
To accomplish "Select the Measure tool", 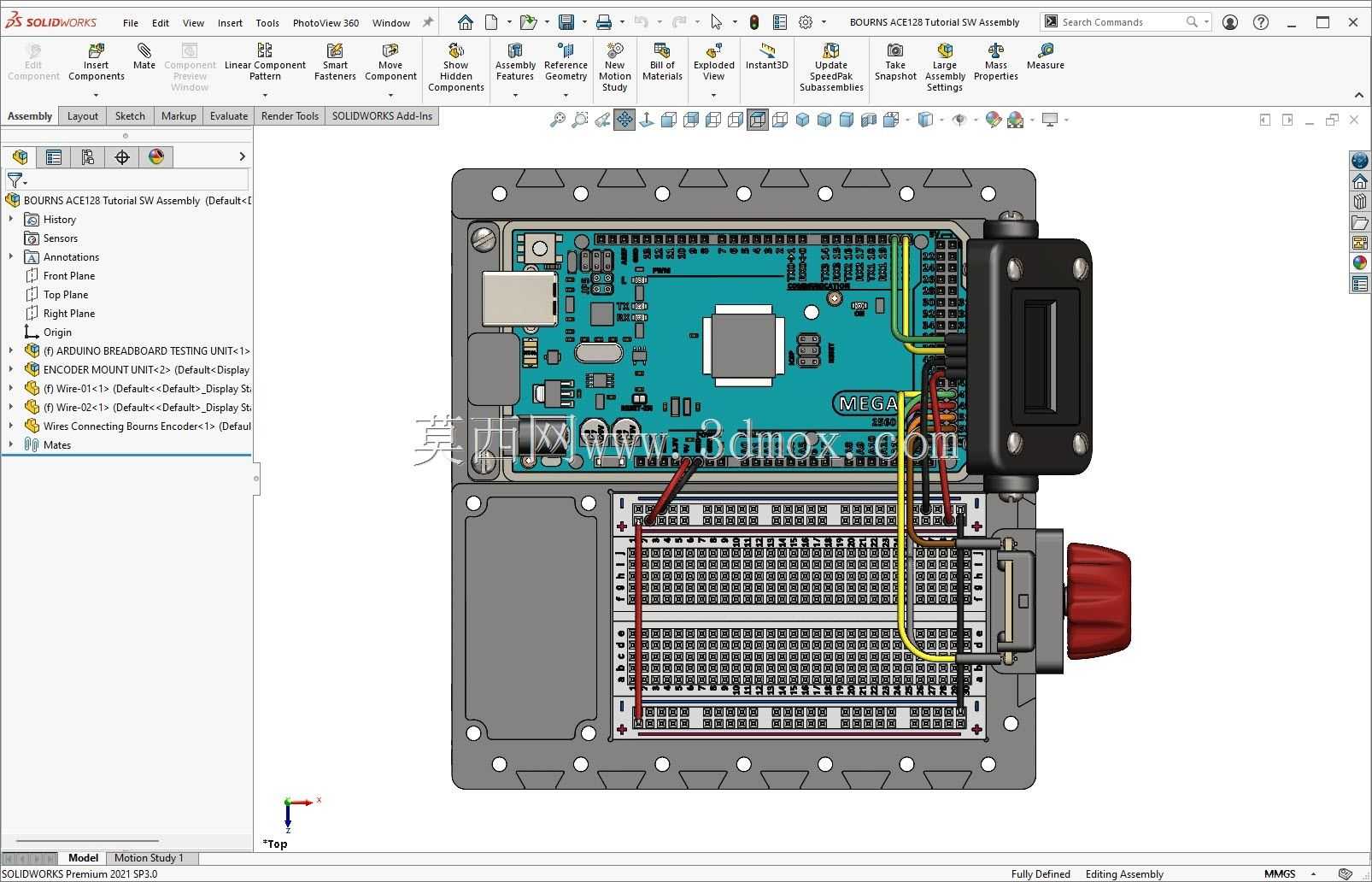I will pos(1046,56).
